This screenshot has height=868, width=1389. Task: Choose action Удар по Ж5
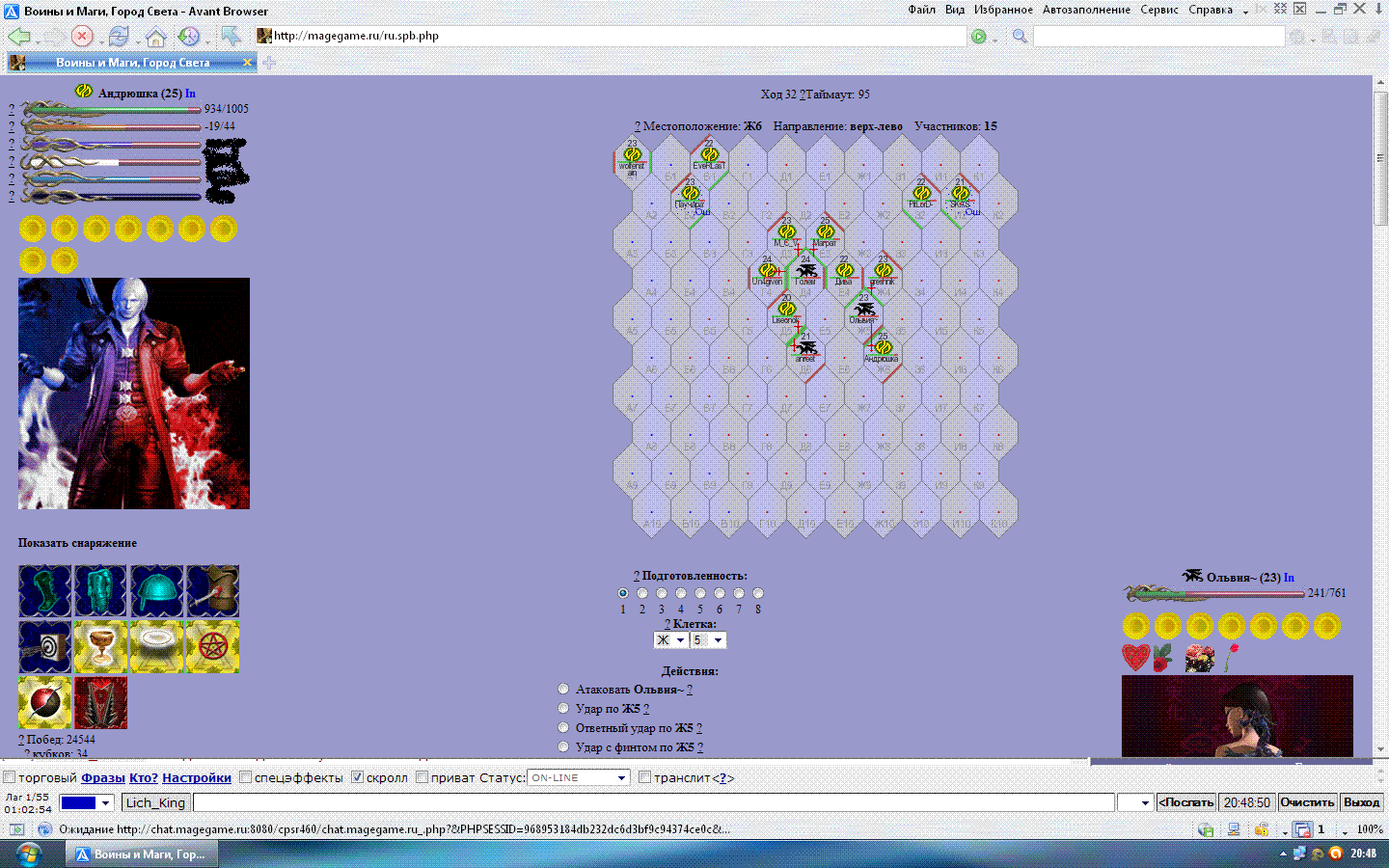(563, 708)
